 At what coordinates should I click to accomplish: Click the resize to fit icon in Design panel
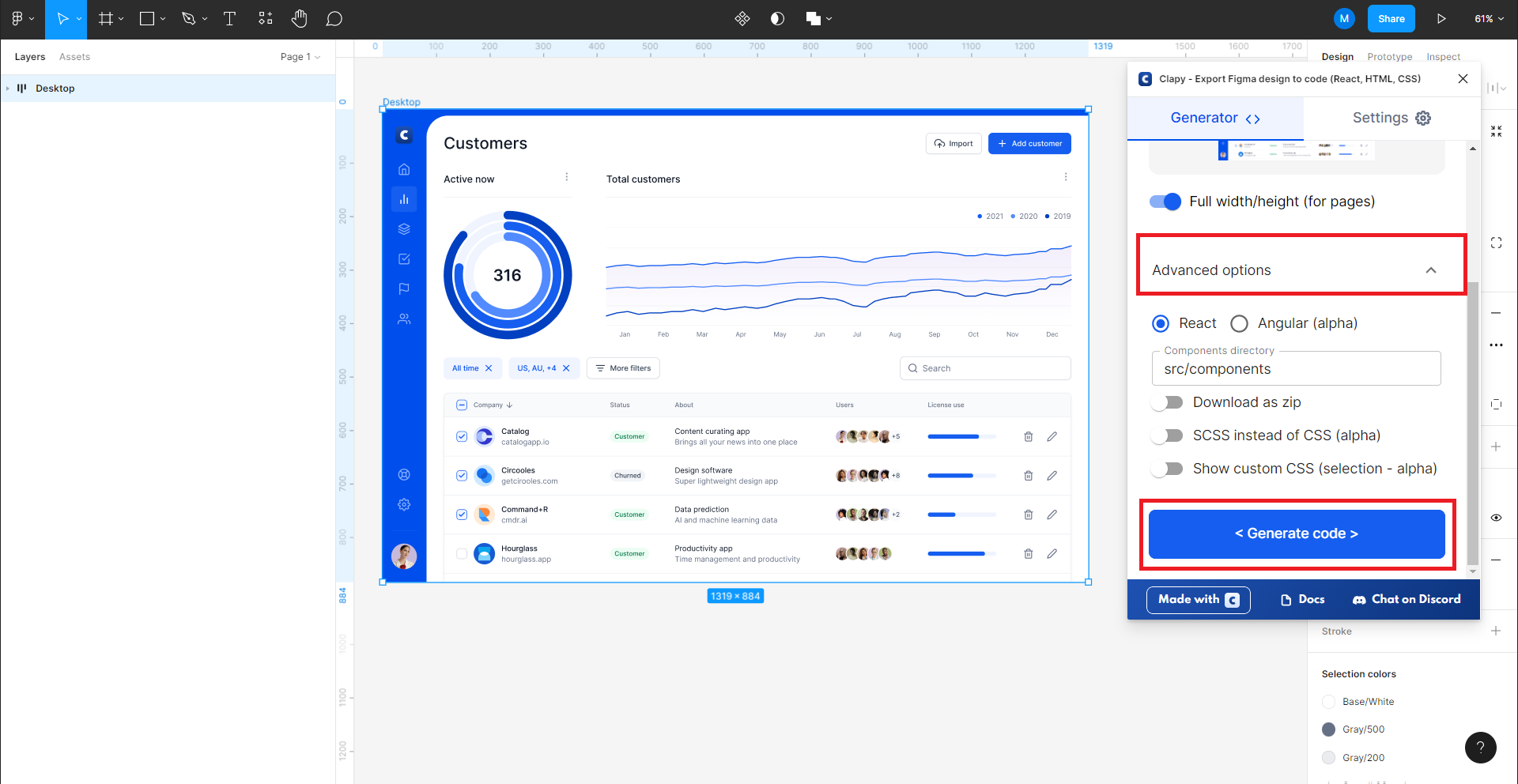[1496, 131]
